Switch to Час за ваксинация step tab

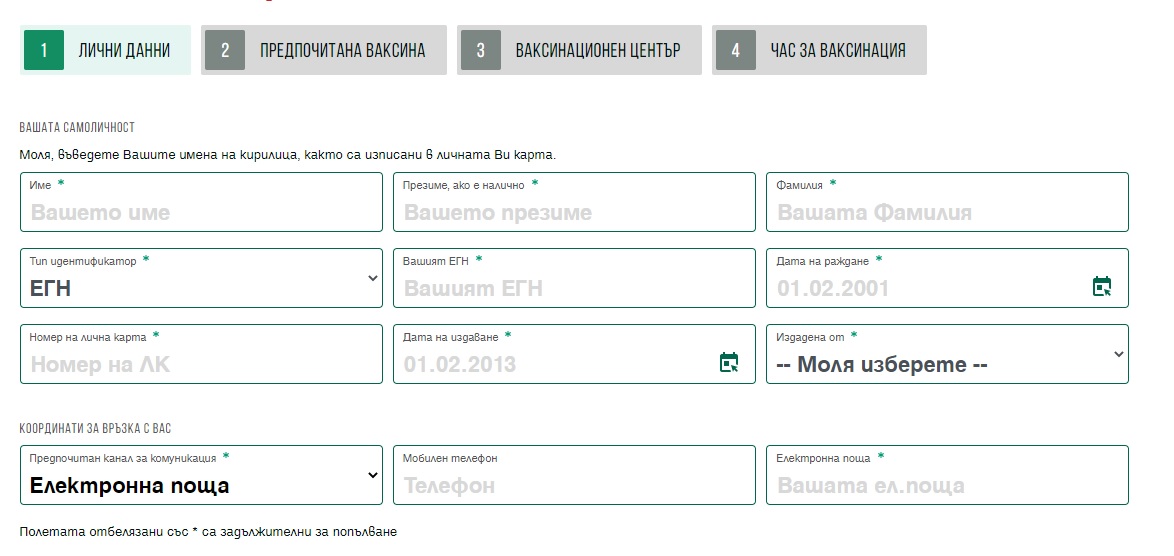(x=819, y=50)
